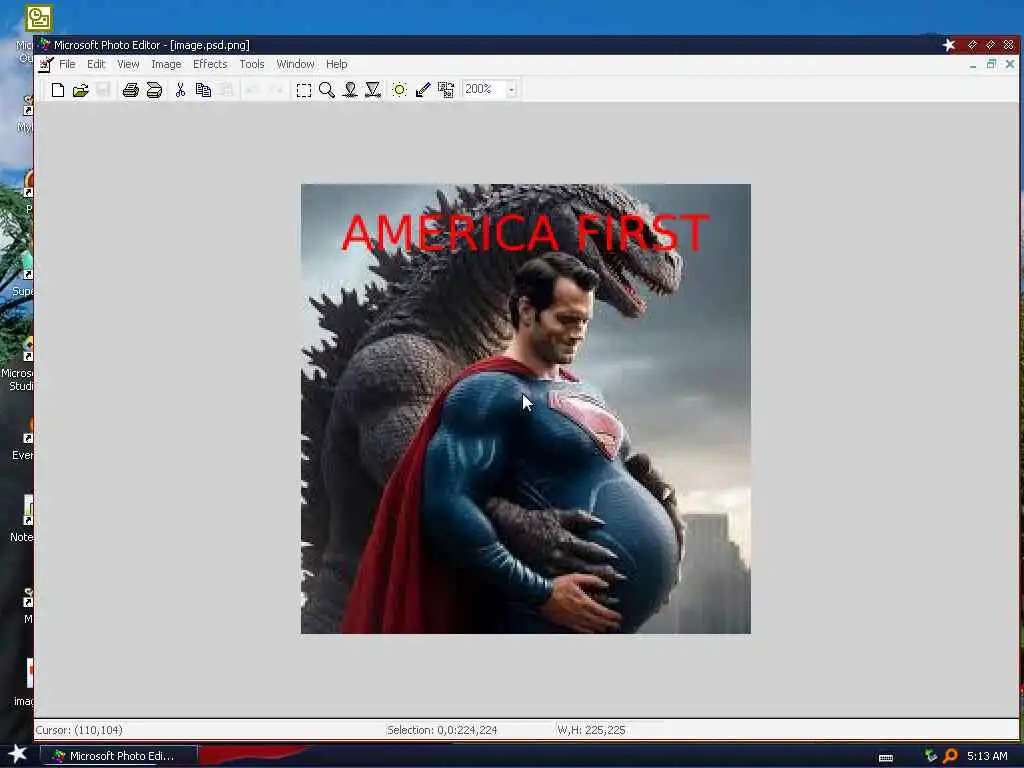1024x768 pixels.
Task: Click the New document toolbar icon
Action: pos(57,90)
